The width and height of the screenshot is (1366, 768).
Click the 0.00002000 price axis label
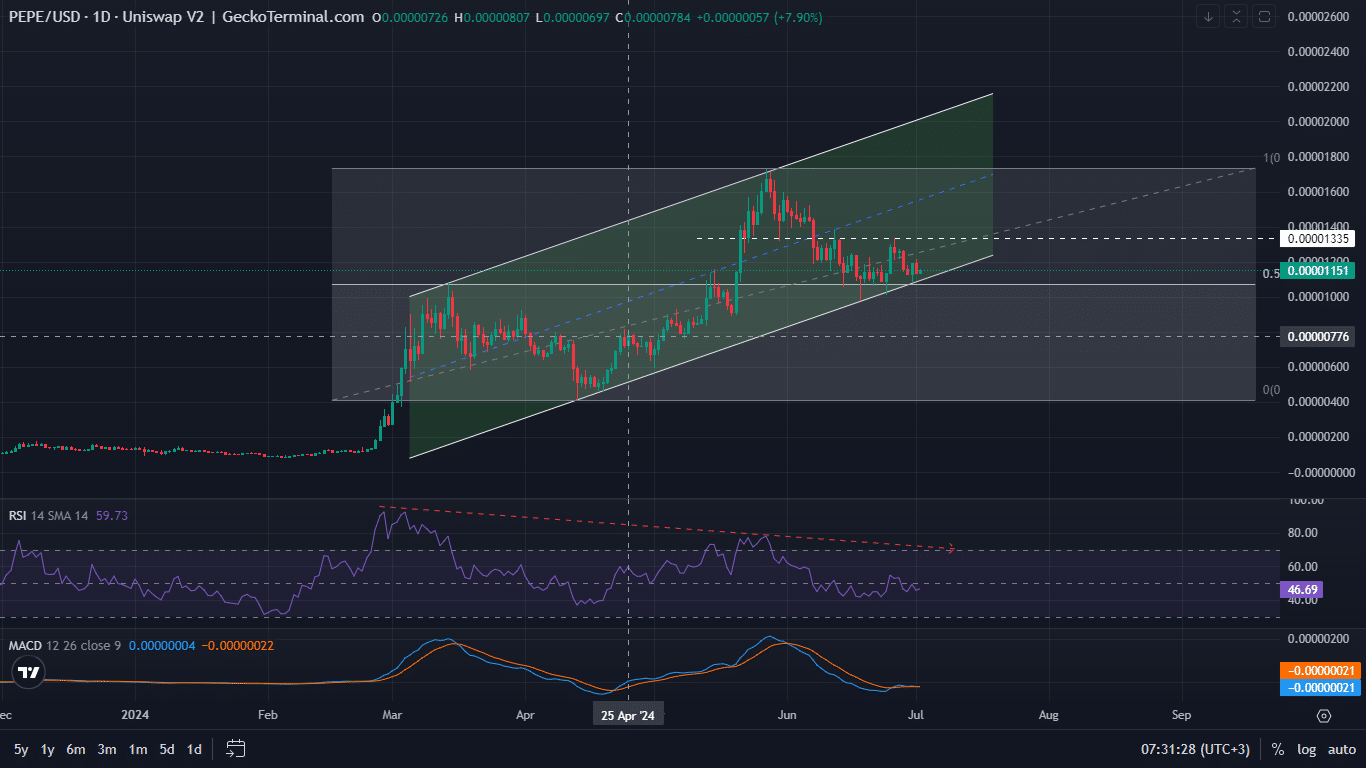[1318, 121]
